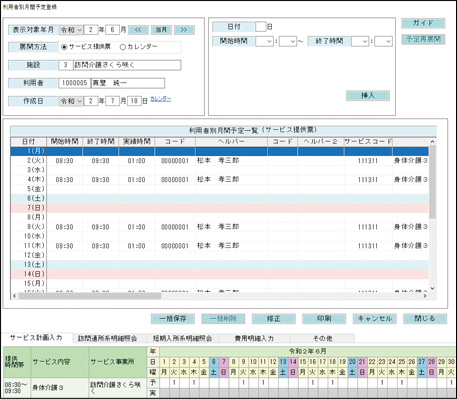Click the ヘルパー２ column header
The image size is (457, 399).
[x=321, y=142]
